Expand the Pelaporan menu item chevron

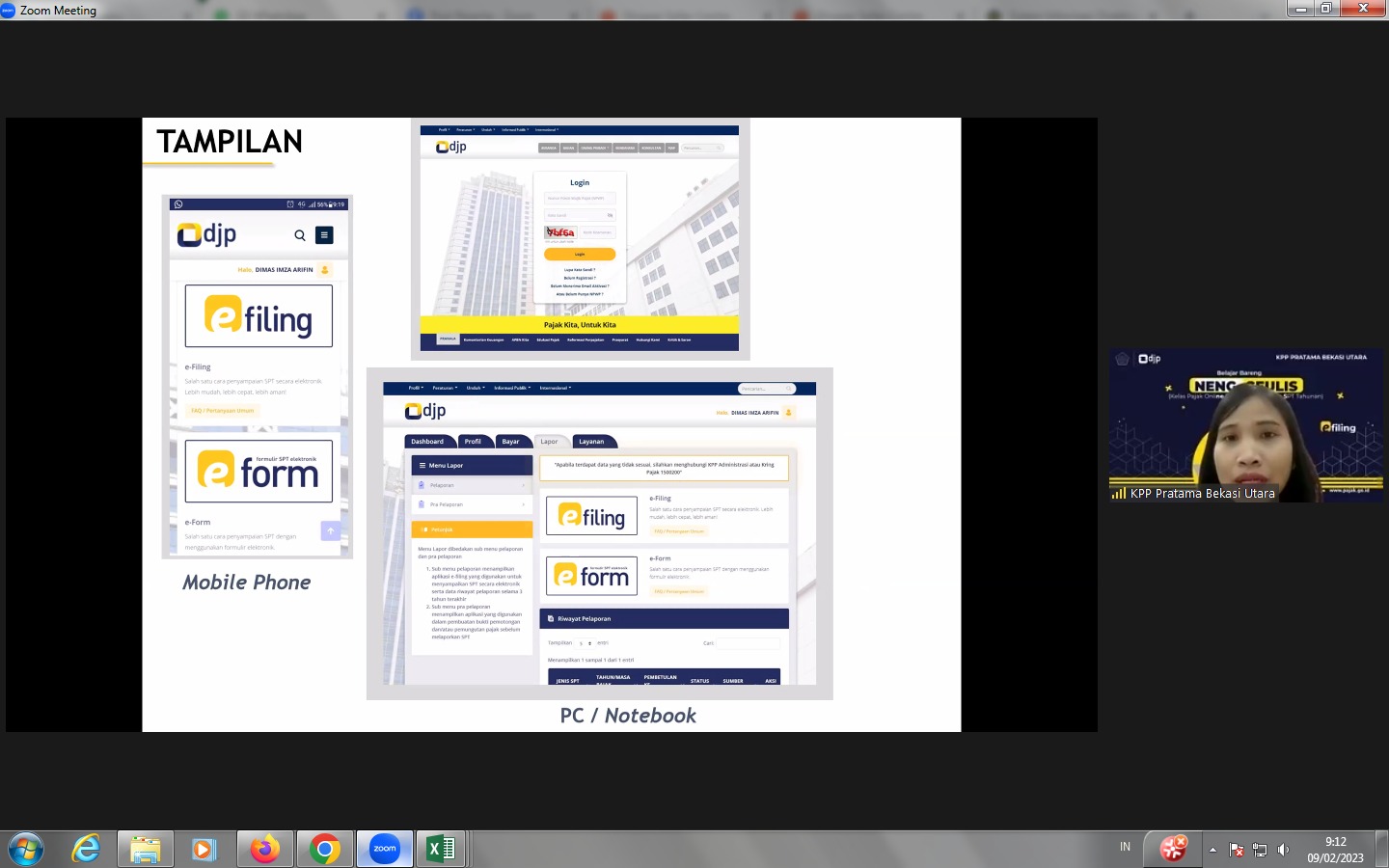click(524, 485)
